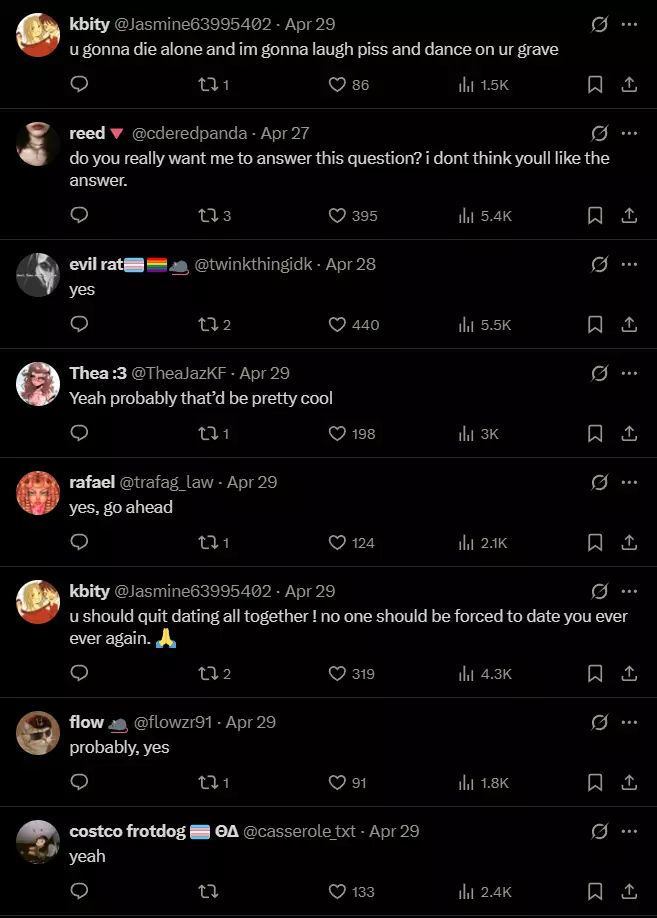The height and width of the screenshot is (918, 657).
Task: Click evil rat's profile avatar
Action: pos(39,273)
